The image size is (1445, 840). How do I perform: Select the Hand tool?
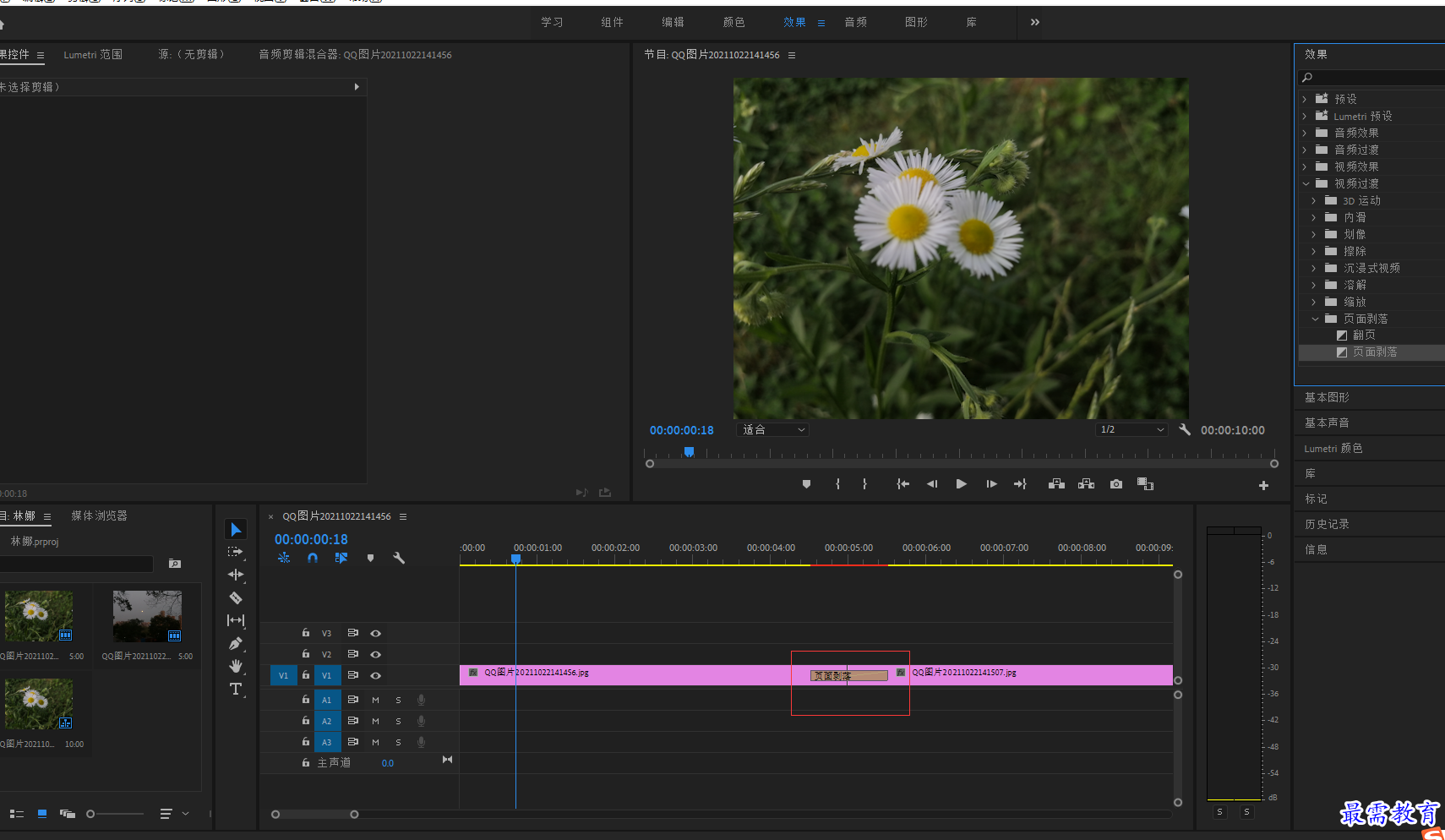click(x=236, y=666)
